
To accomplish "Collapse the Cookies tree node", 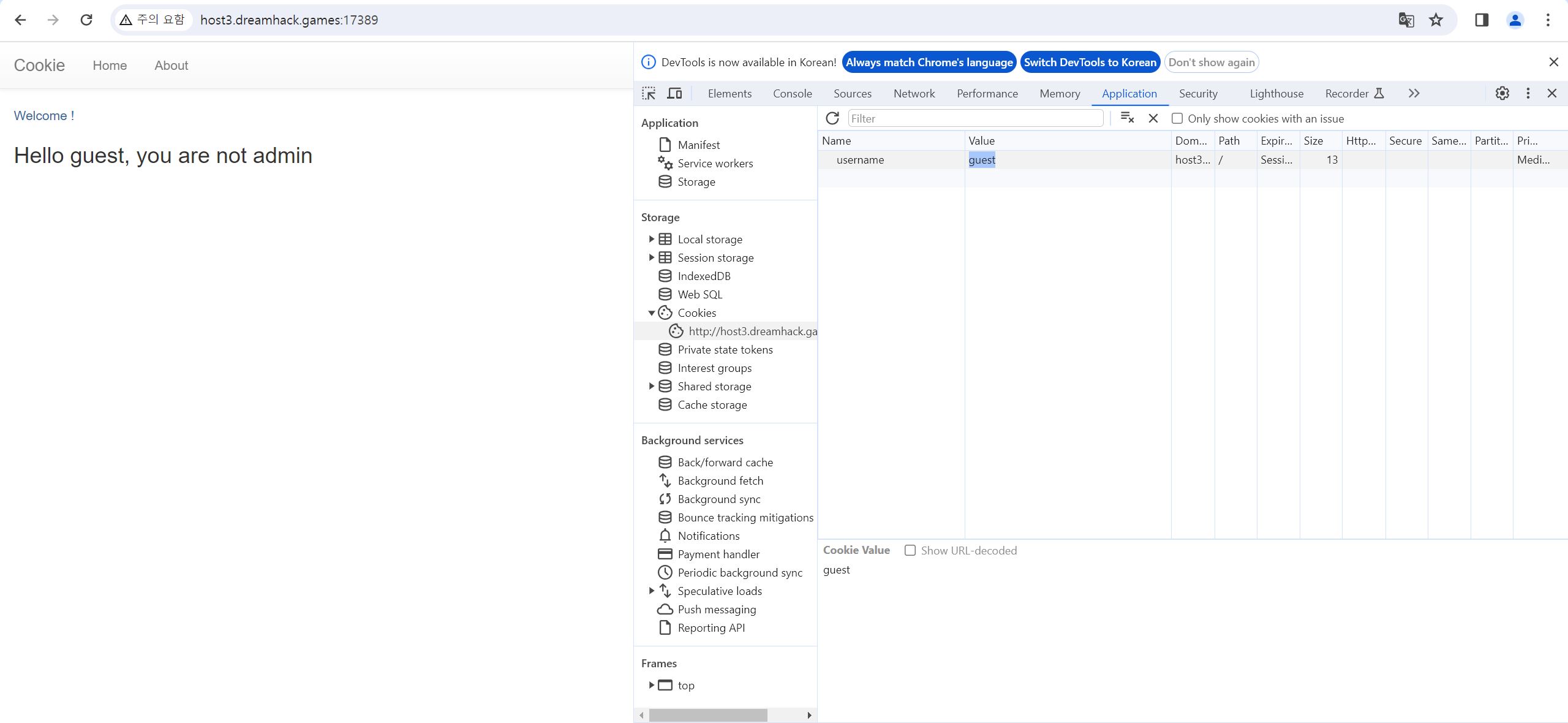I will pyautogui.click(x=651, y=313).
